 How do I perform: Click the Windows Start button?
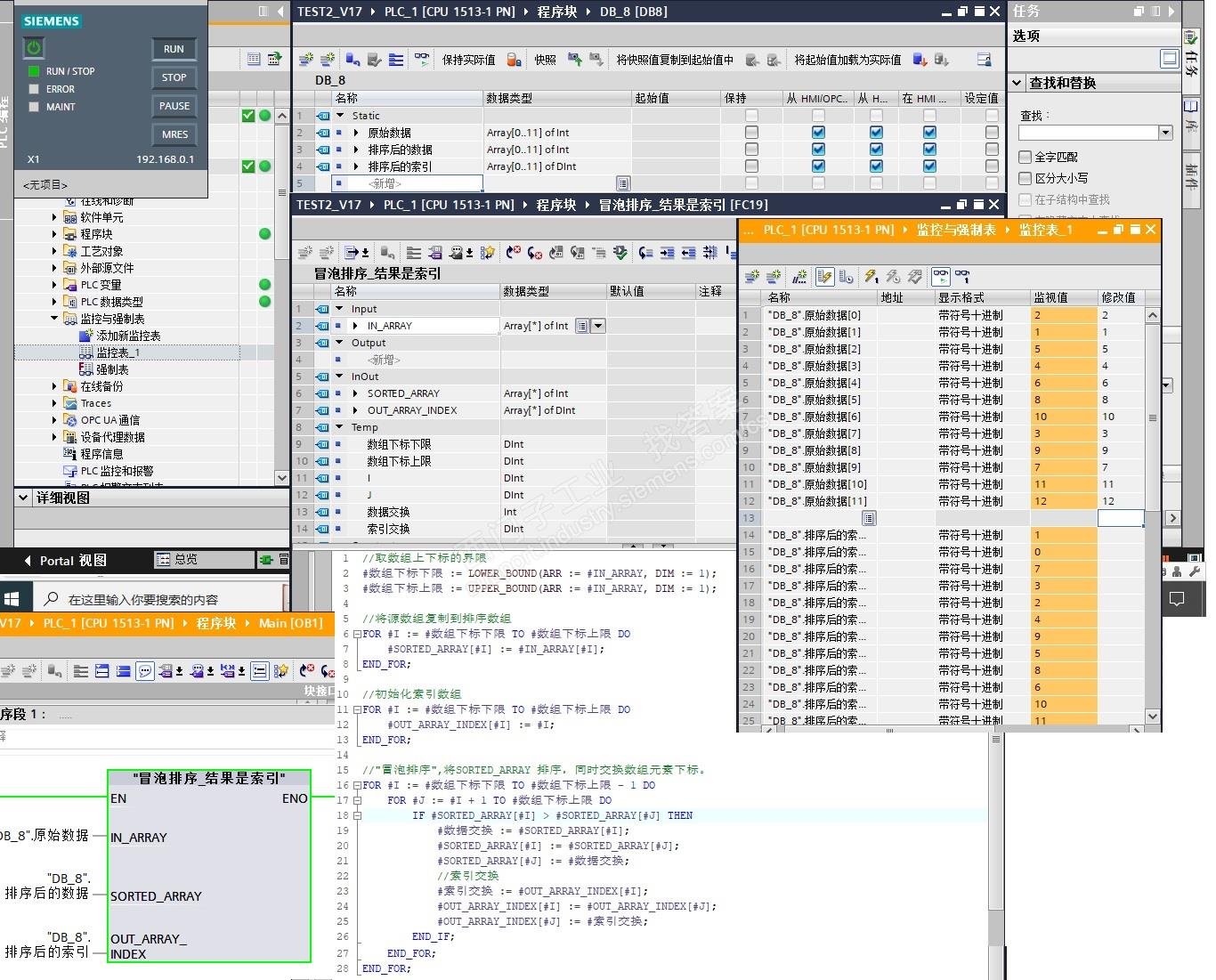12,598
